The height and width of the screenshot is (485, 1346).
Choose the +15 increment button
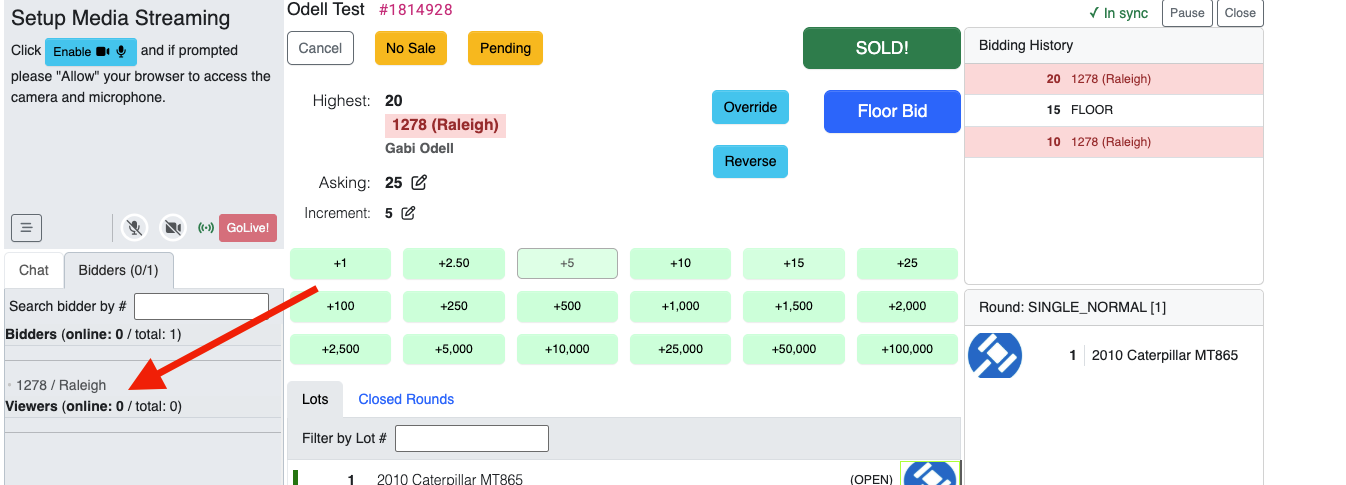(x=794, y=264)
